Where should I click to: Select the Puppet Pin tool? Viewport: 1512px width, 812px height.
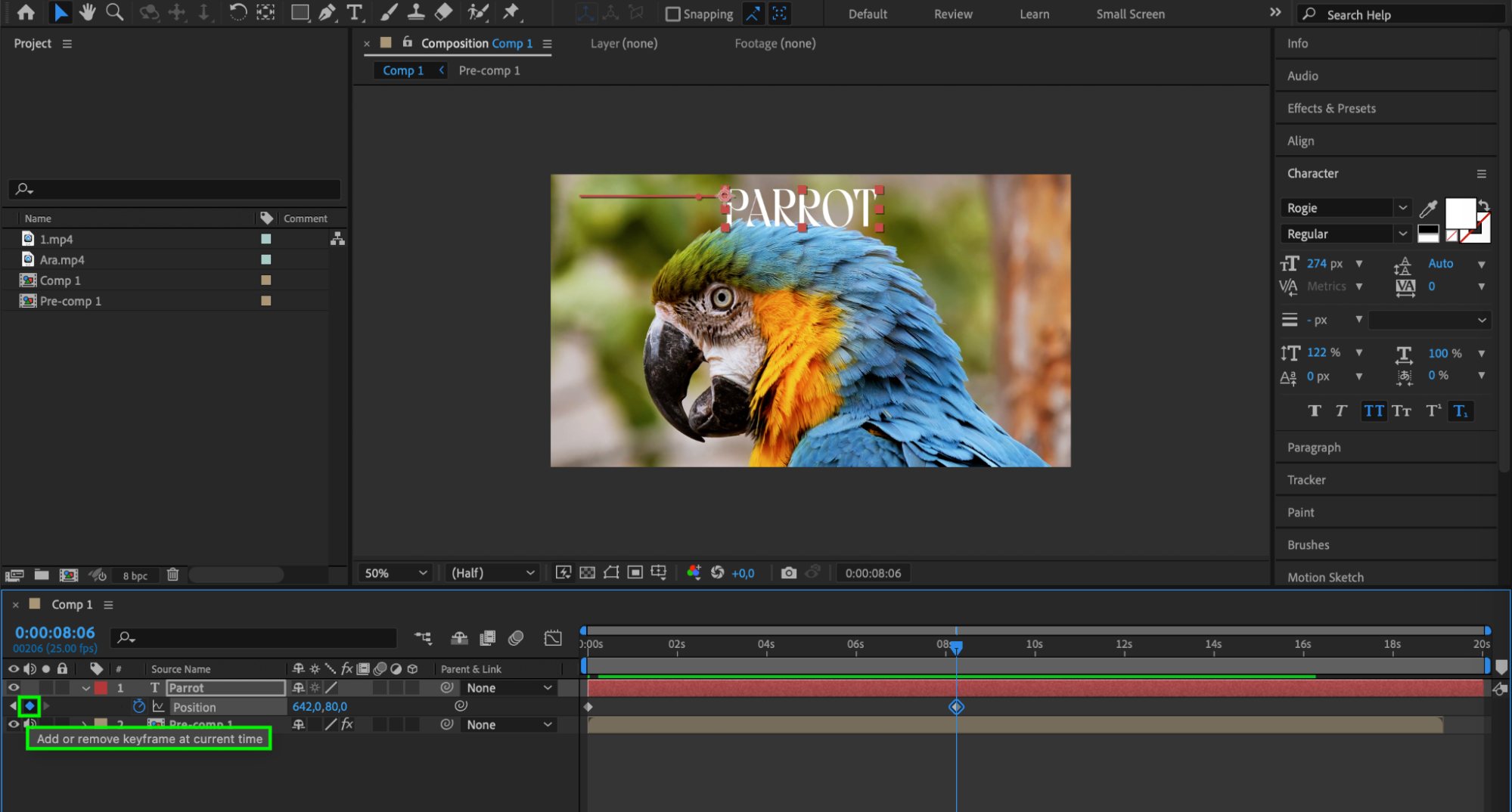pos(511,13)
